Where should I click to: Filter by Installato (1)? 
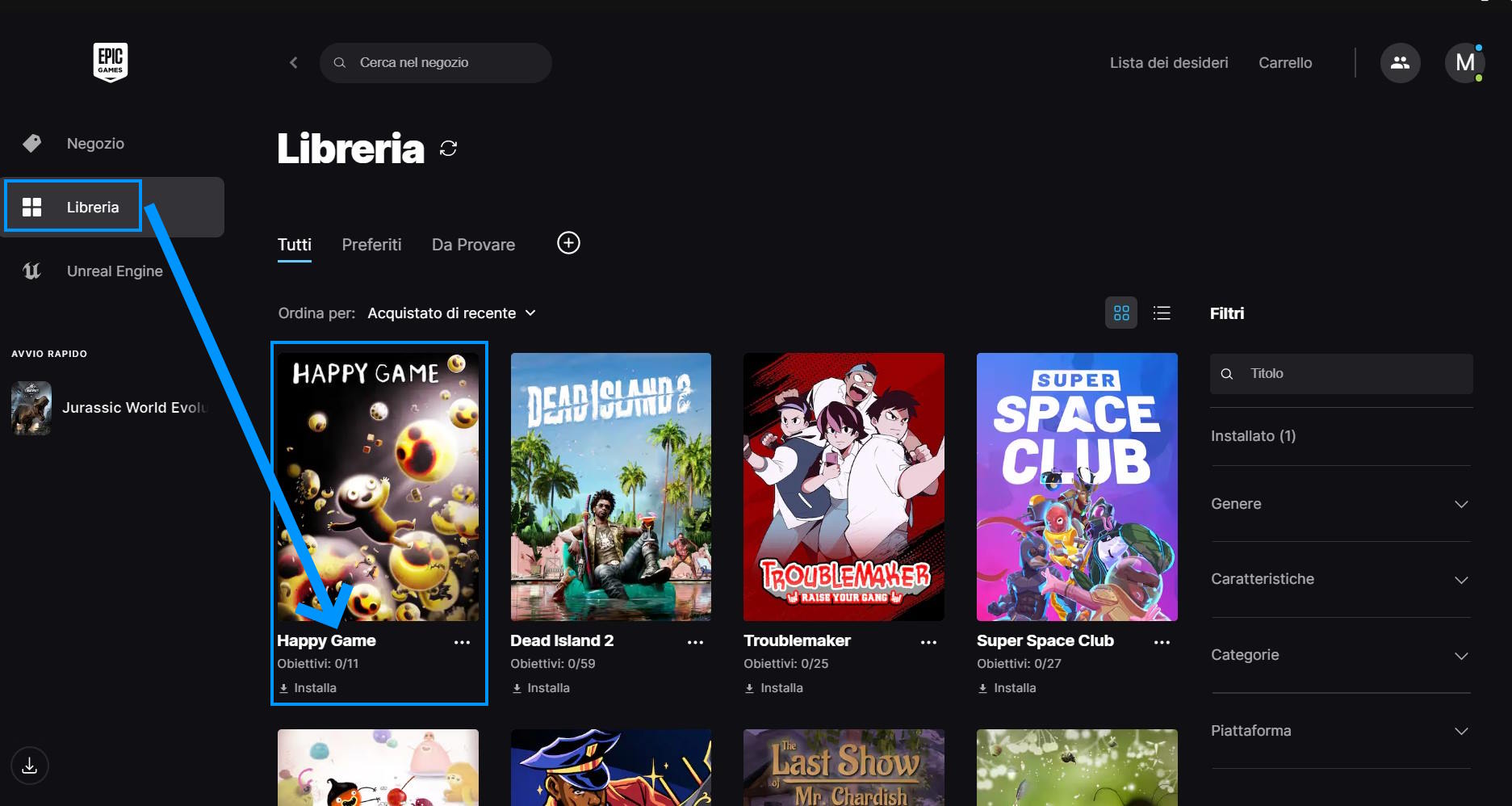pos(1253,436)
